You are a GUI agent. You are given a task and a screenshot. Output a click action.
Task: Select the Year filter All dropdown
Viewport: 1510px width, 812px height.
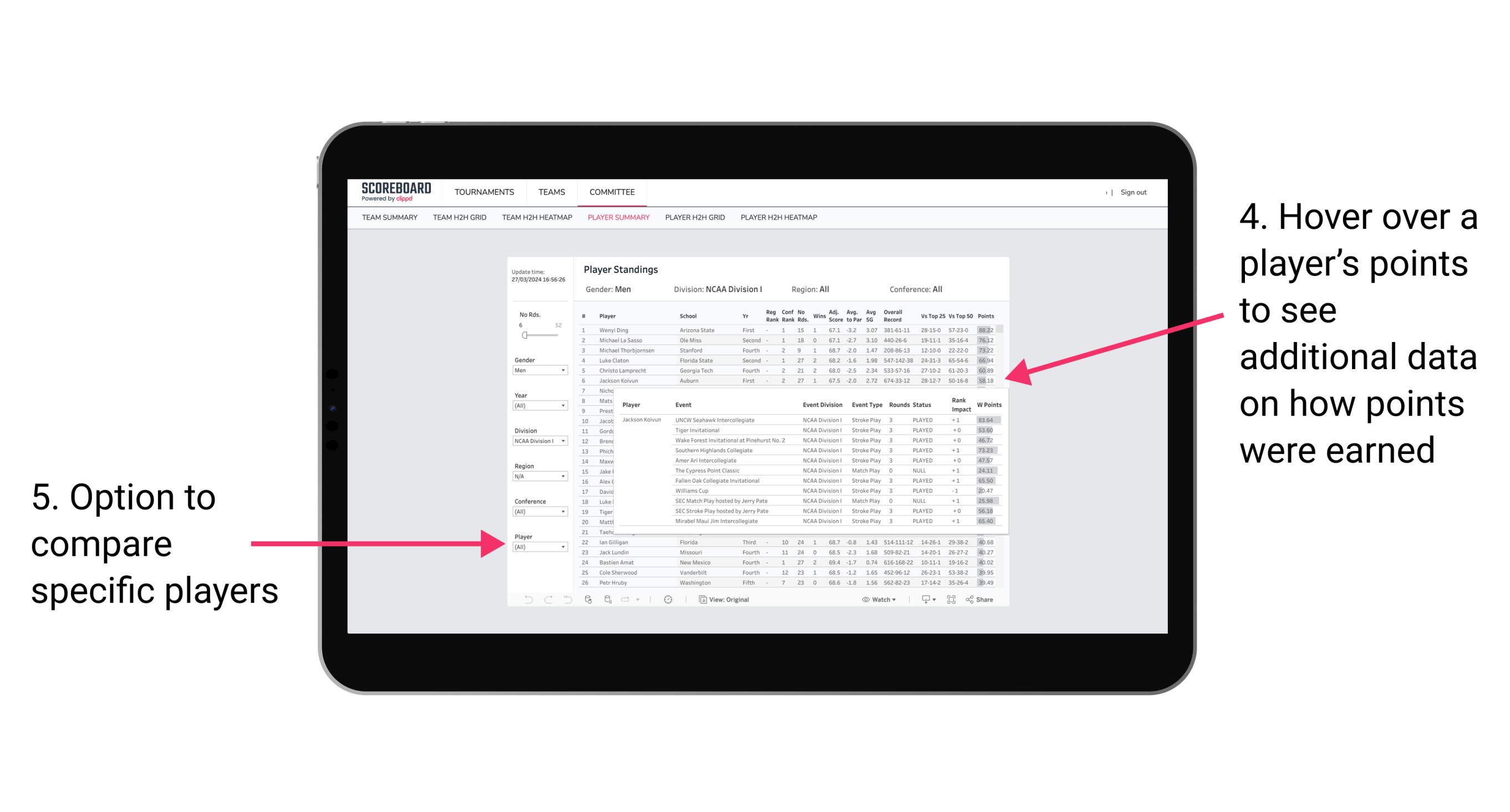coord(540,405)
